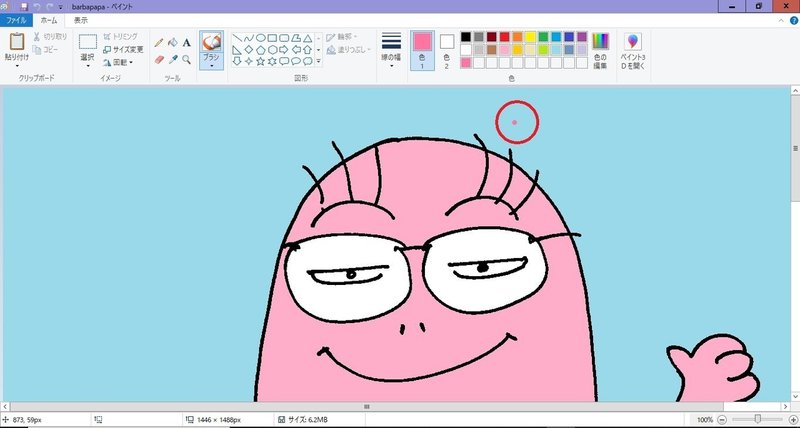Screen dimensions: 800x428
Task: Select the Eraser tool
Action: click(159, 60)
